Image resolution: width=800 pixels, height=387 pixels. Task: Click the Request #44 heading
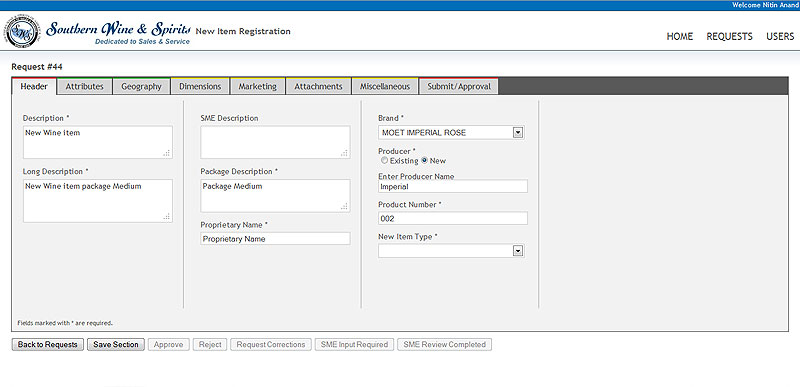(x=37, y=67)
